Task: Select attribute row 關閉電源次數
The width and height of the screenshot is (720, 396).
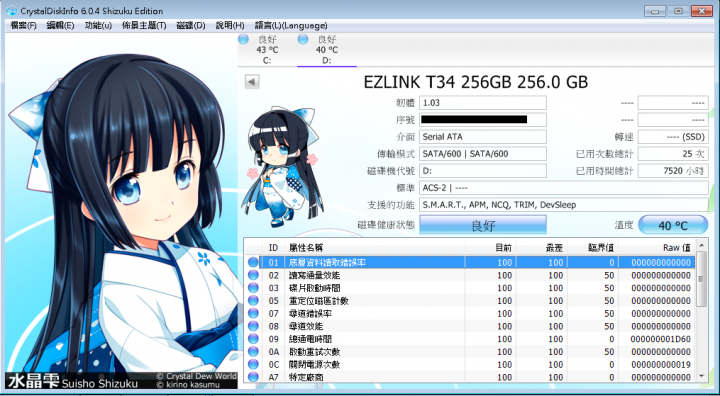Action: [470, 364]
